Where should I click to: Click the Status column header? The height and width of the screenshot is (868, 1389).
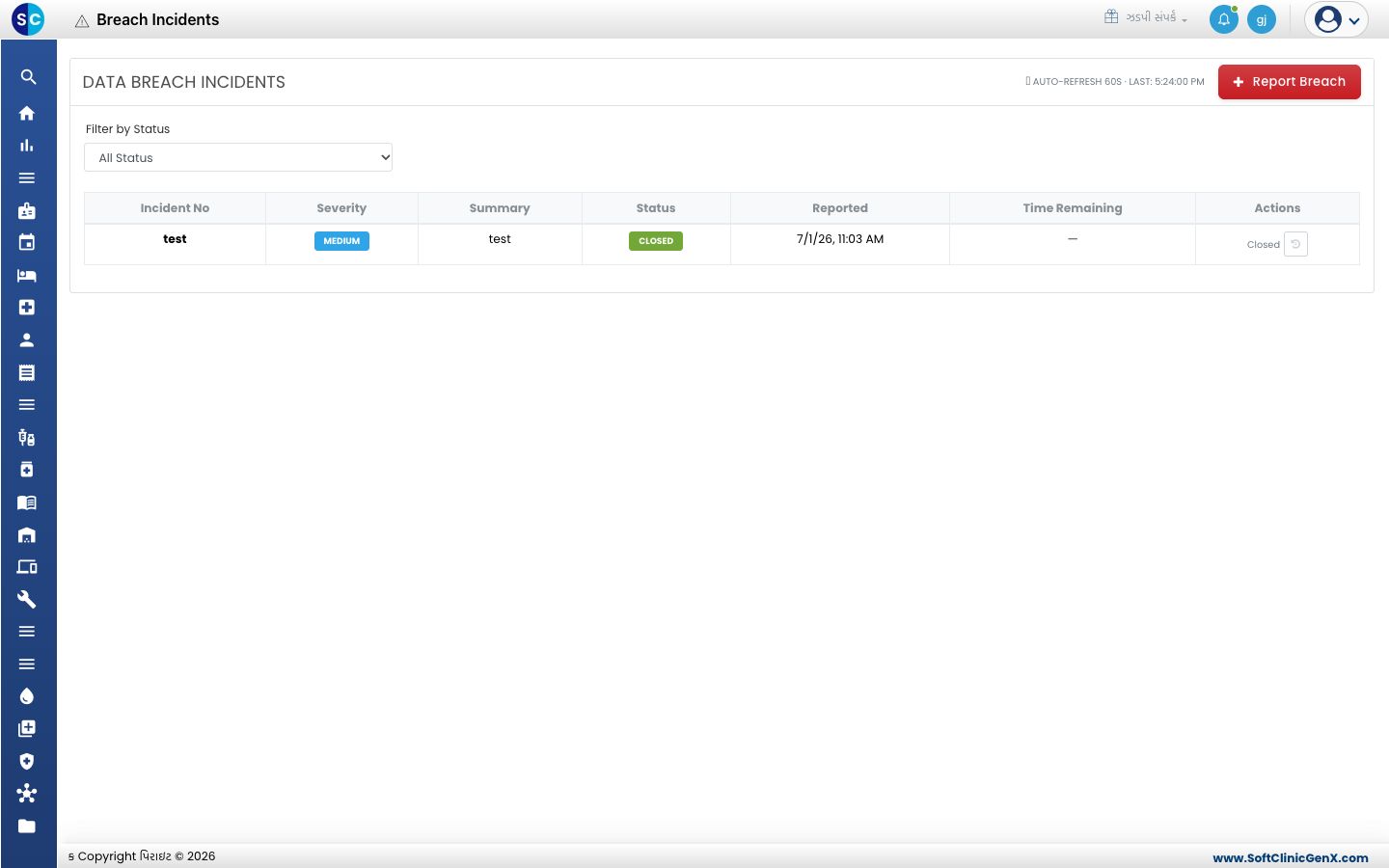coord(656,208)
